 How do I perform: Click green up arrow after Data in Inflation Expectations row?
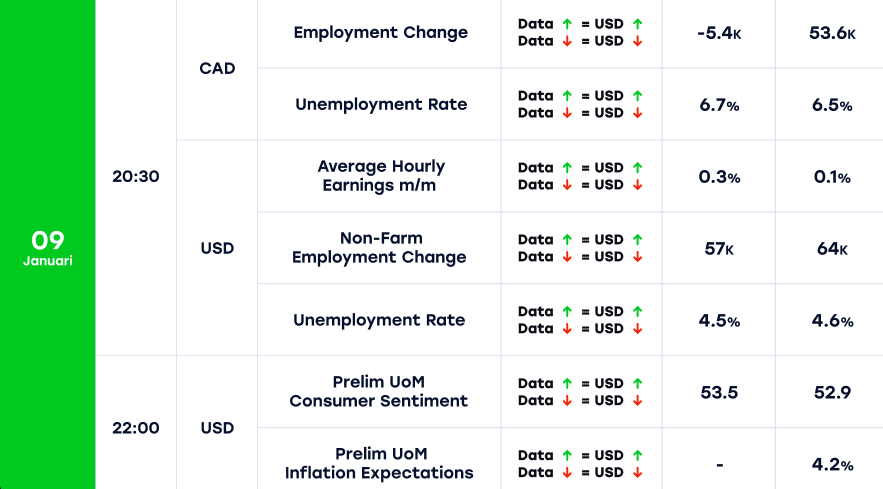[x=567, y=455]
